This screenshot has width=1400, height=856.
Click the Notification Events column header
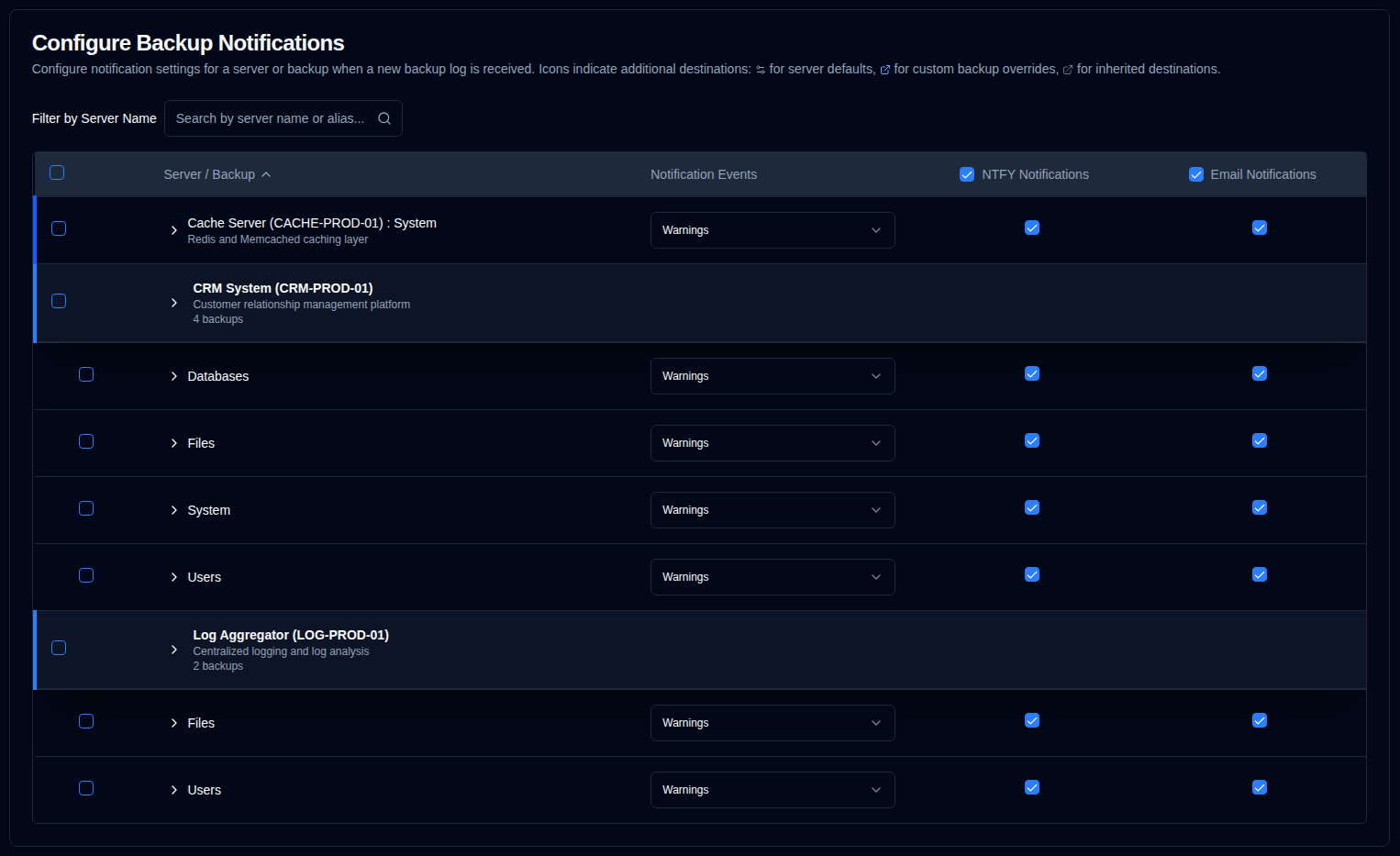coord(703,174)
